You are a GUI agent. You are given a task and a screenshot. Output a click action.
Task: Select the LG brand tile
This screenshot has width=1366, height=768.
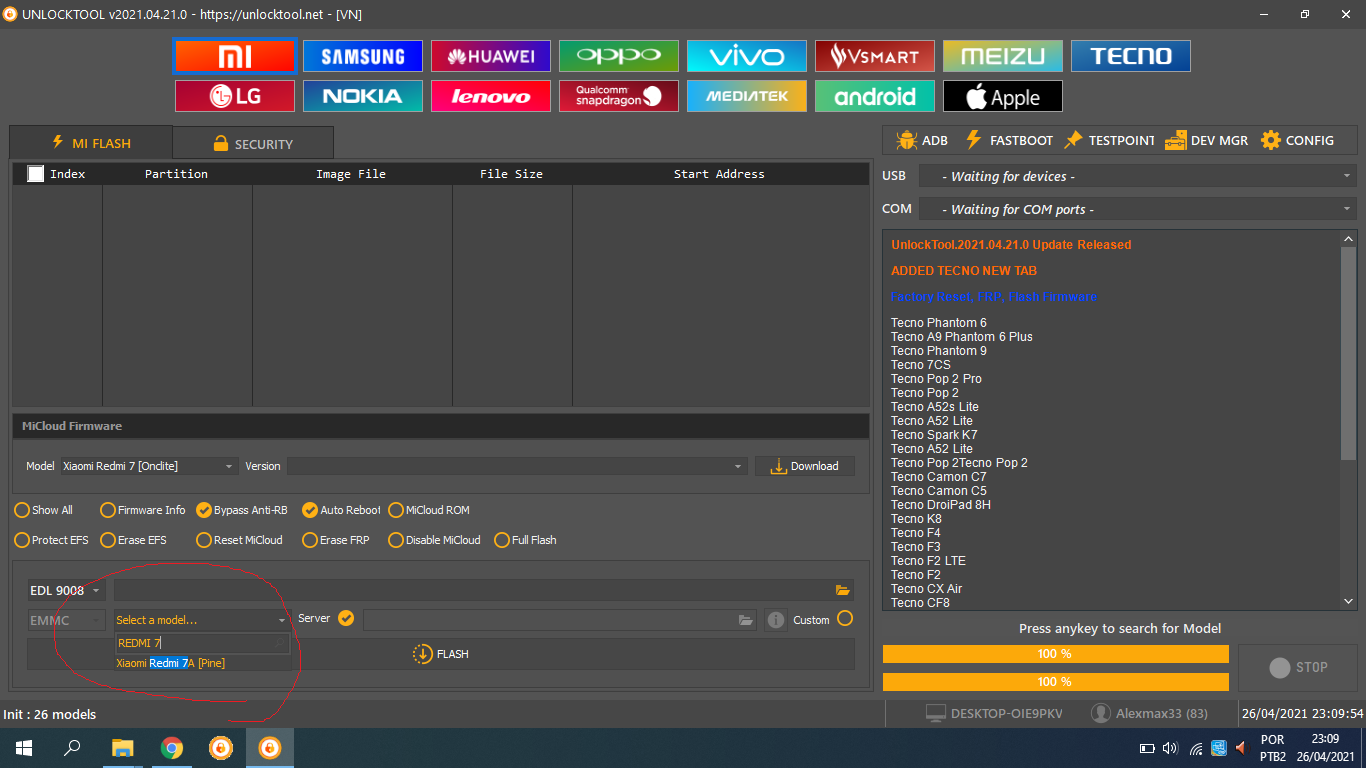click(235, 96)
